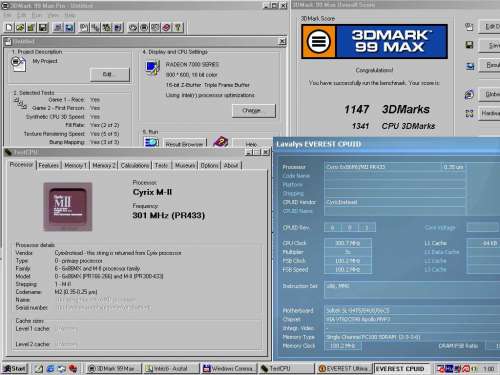500x375 pixels.
Task: Click the floppy disk icon in score window
Action: (469, 45)
